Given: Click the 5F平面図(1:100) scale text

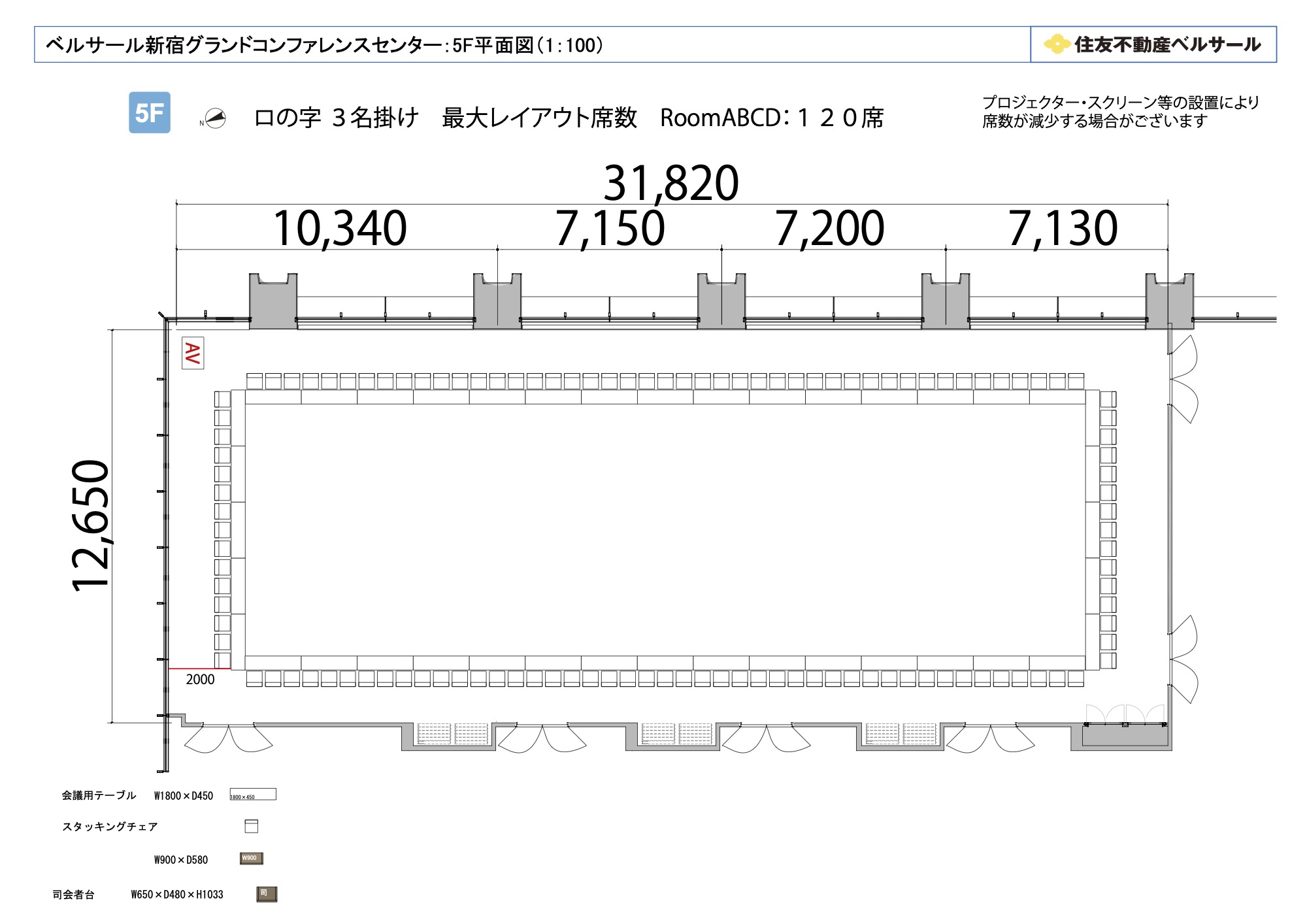Looking at the screenshot, I should coord(528,45).
